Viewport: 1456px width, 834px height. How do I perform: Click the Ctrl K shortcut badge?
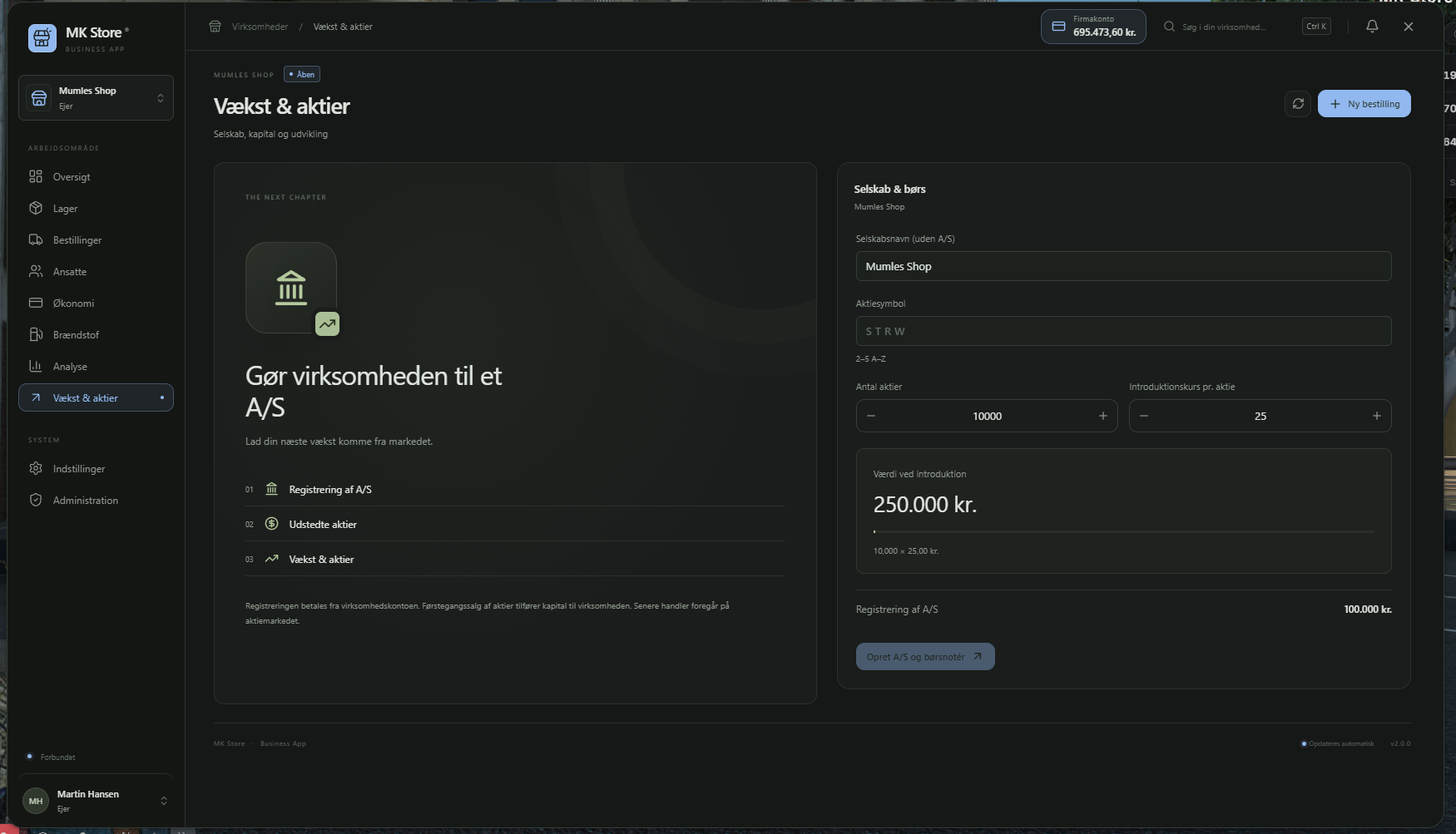point(1316,27)
